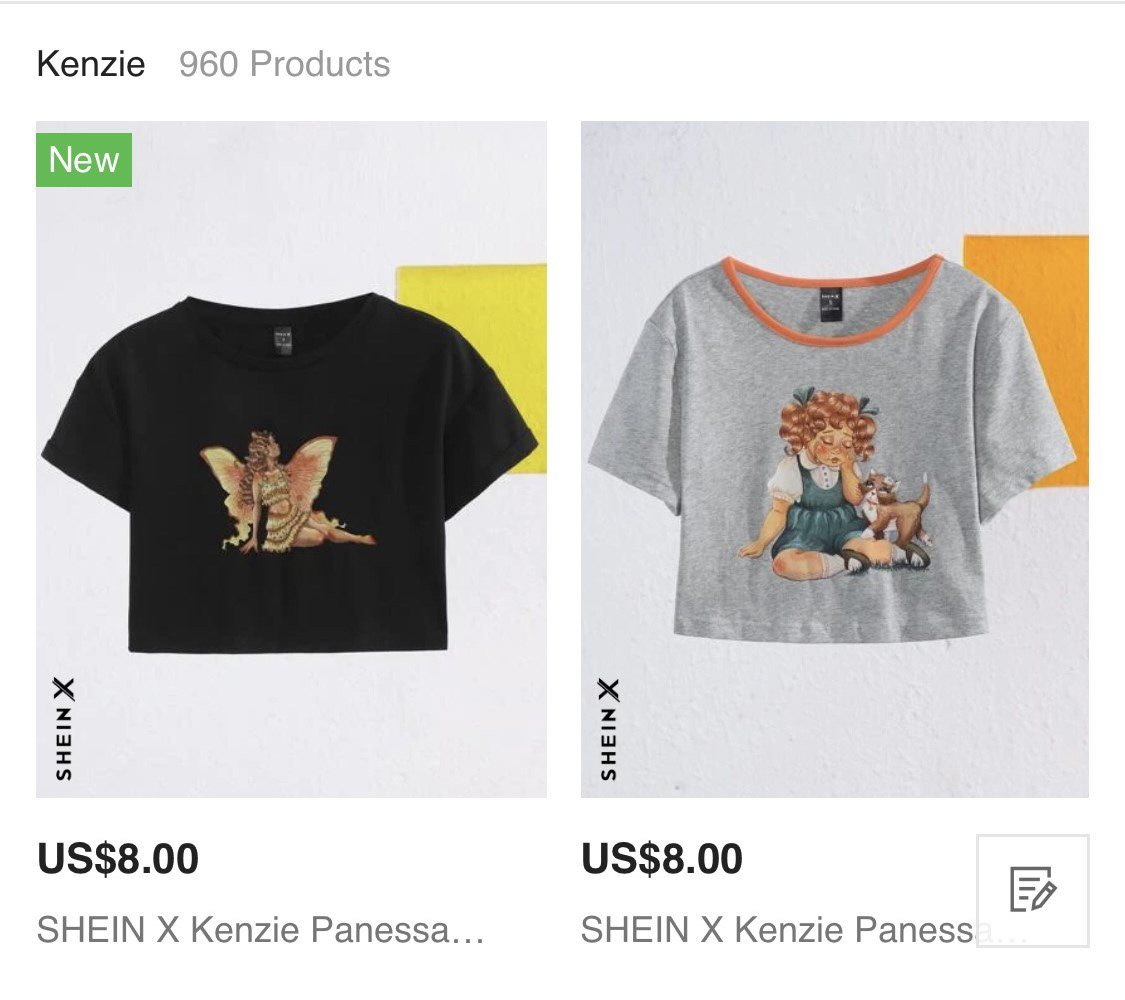
Task: Click the SHEIN X logo on black tee
Action: click(64, 729)
